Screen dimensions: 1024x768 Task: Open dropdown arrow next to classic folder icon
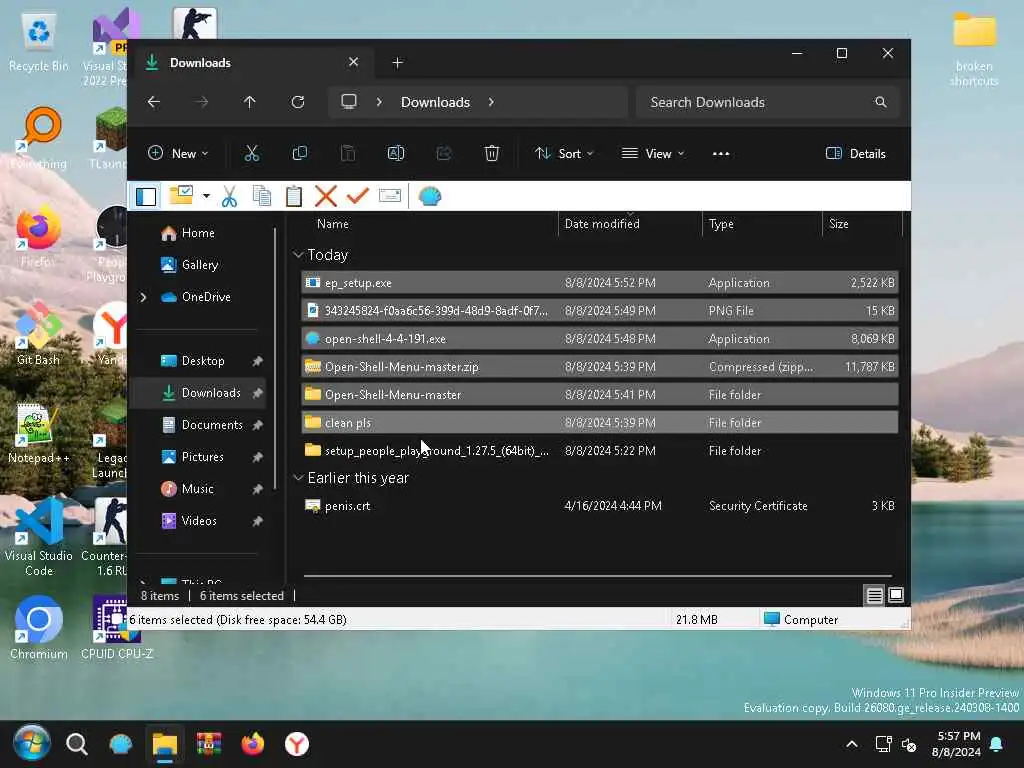(x=206, y=196)
